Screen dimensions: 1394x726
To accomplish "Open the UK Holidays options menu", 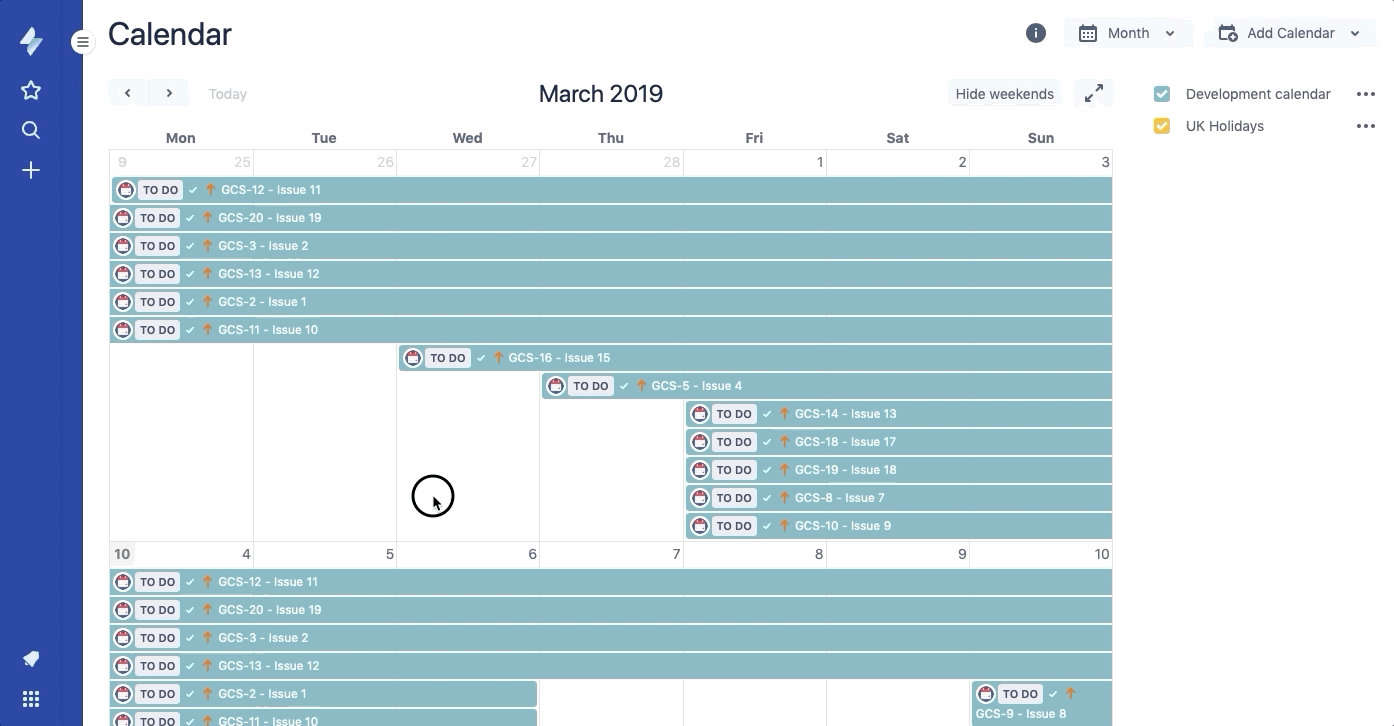I will tap(1366, 126).
